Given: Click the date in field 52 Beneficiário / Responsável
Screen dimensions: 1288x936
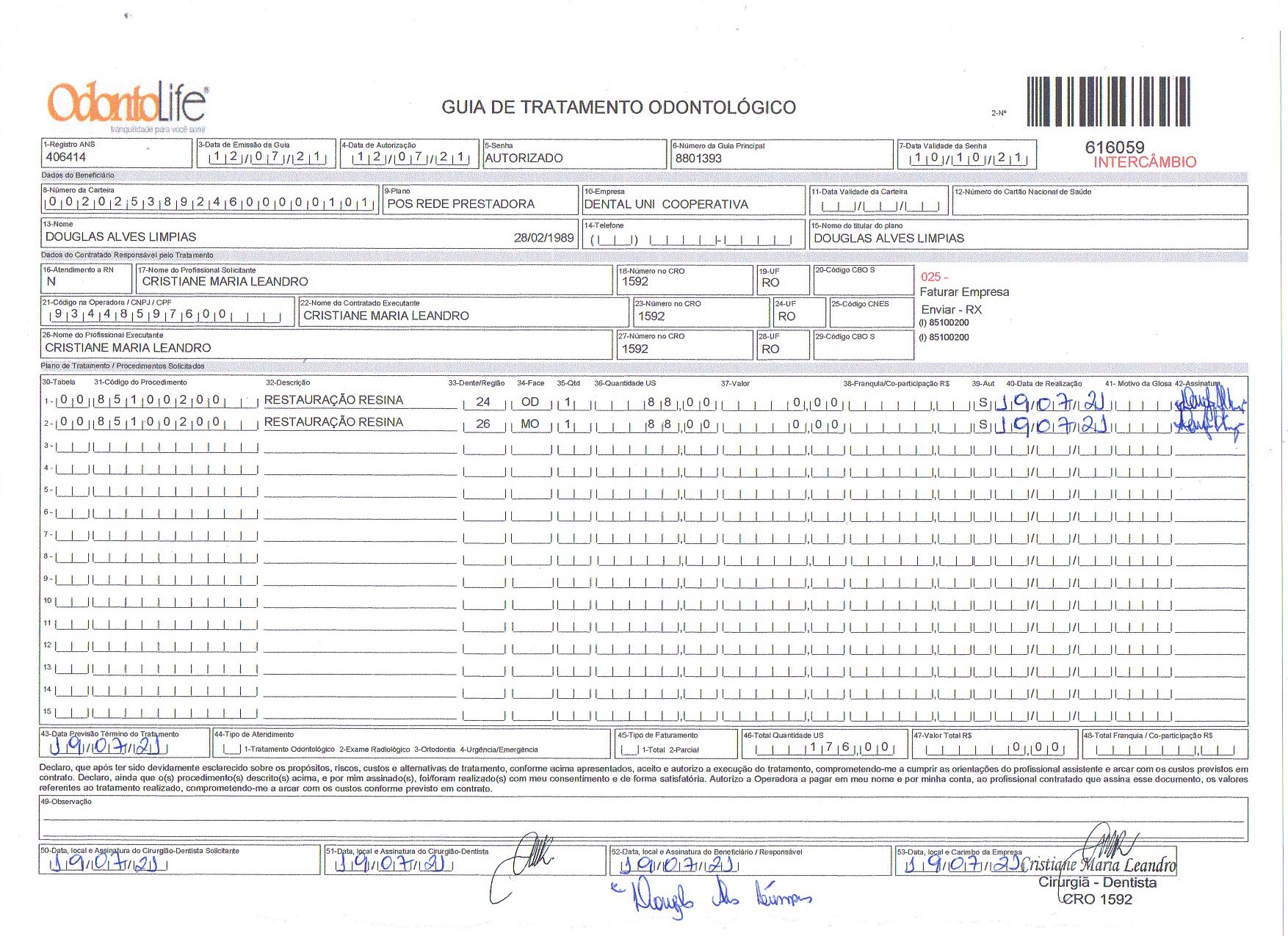Looking at the screenshot, I should pyautogui.click(x=678, y=865).
